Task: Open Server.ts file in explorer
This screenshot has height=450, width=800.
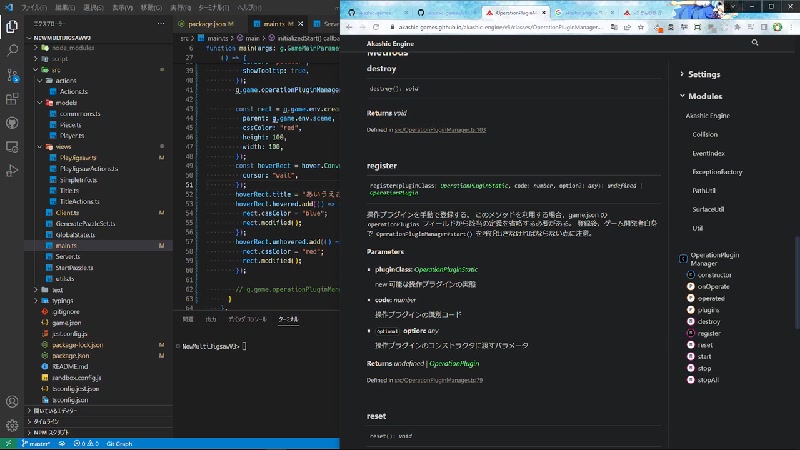Action: [x=68, y=257]
